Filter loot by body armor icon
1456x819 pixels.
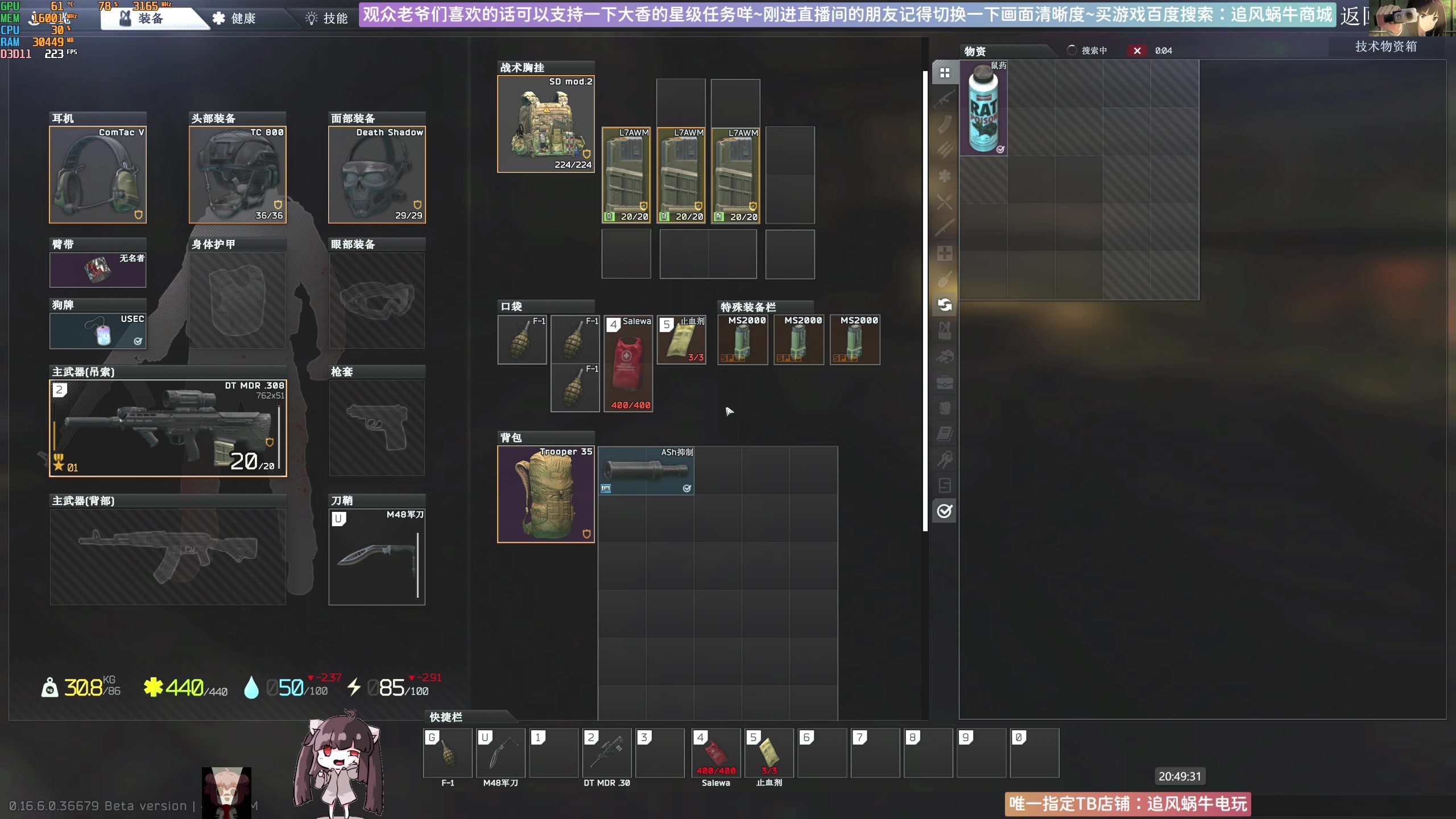pos(945,408)
